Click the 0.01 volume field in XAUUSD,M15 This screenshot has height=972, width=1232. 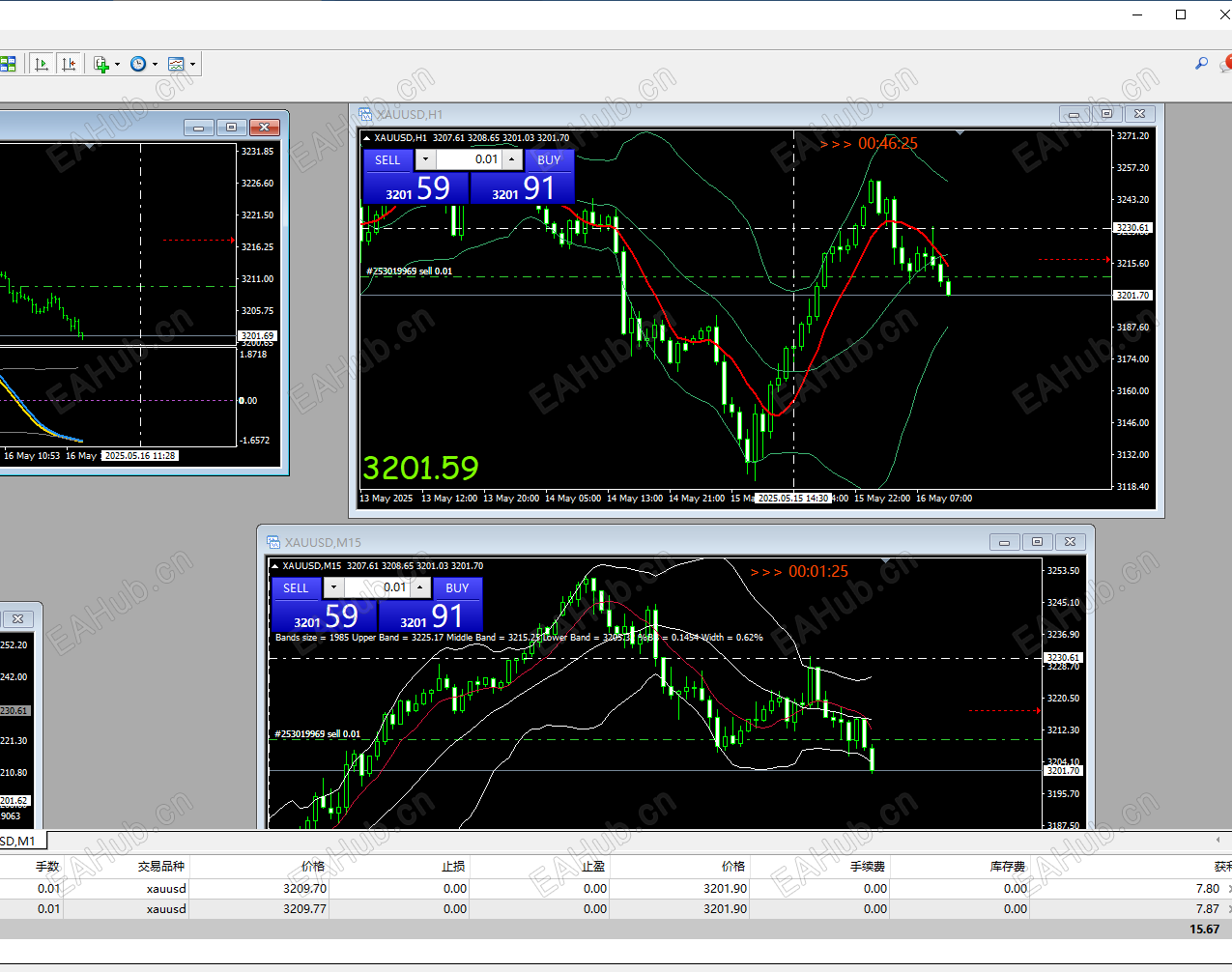click(377, 587)
